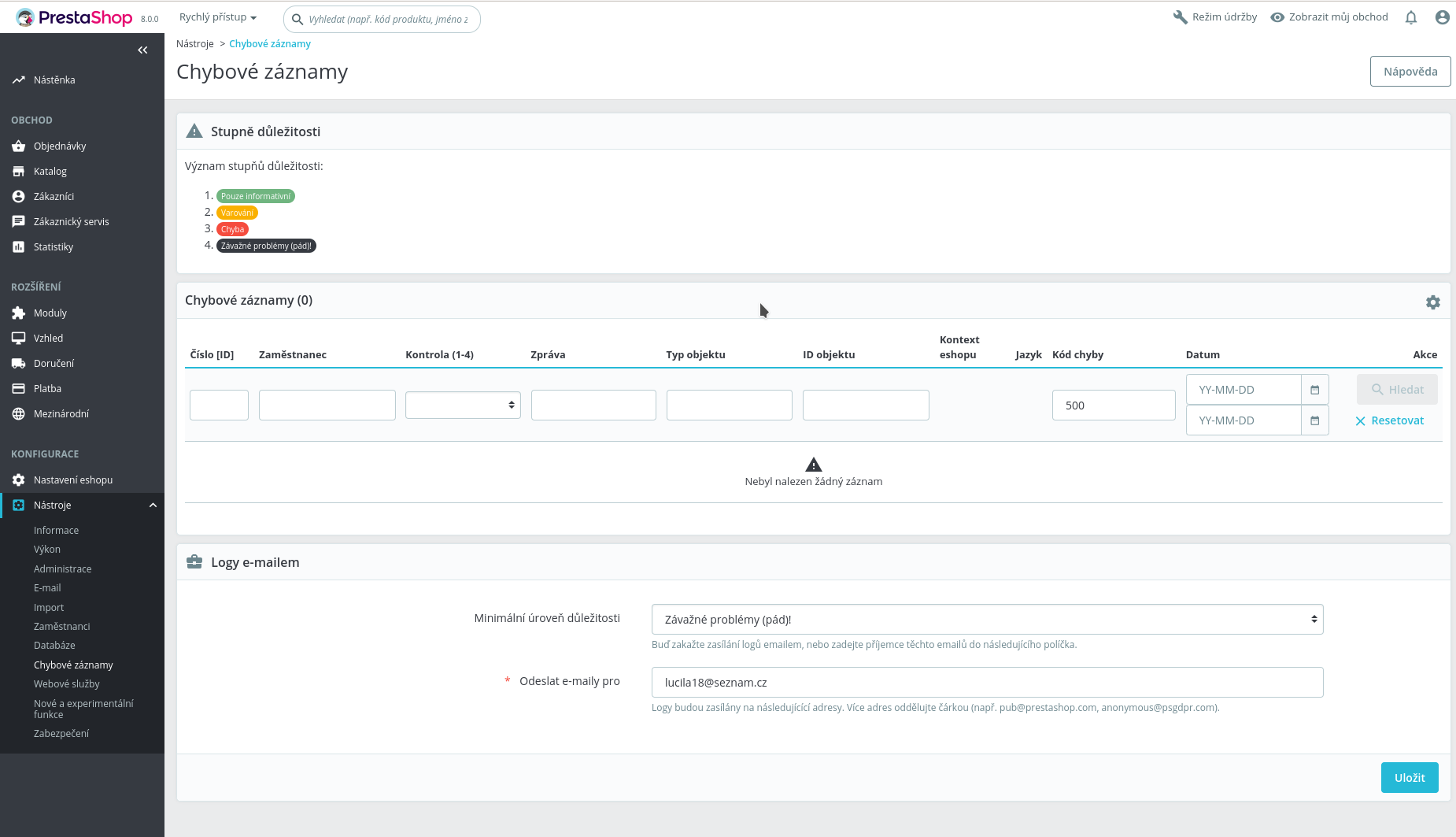Collapse the sidebar with the double chevron

pyautogui.click(x=142, y=50)
